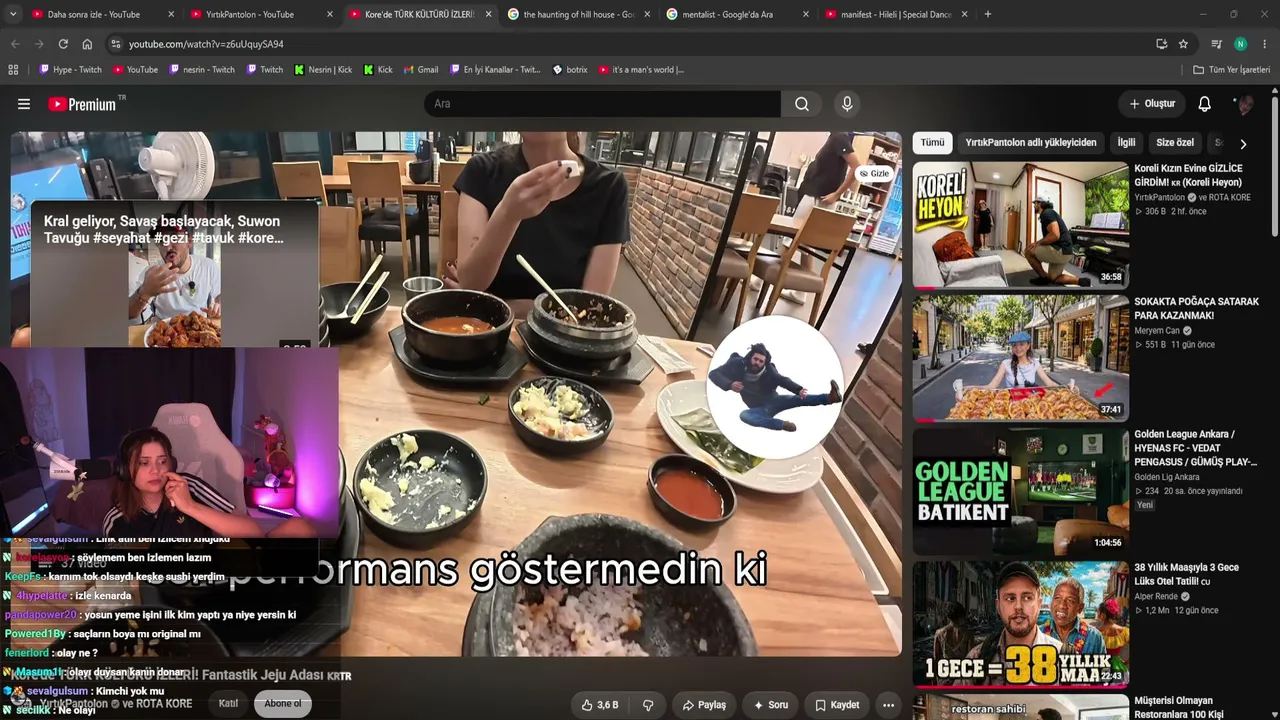
Task: Open the 'SOKAKTA POĞAÇA SATARAK' video thumbnail
Action: point(1021,358)
